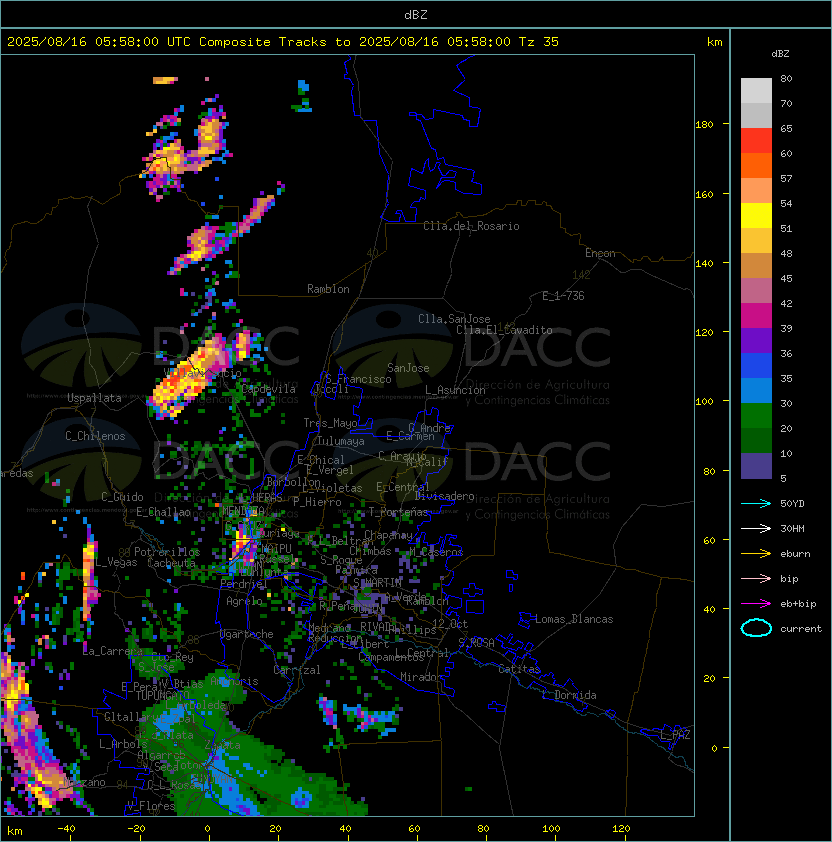832x842 pixels.
Task: Pick the dark orange 57–60 dBZ swatch
Action: coord(756,165)
